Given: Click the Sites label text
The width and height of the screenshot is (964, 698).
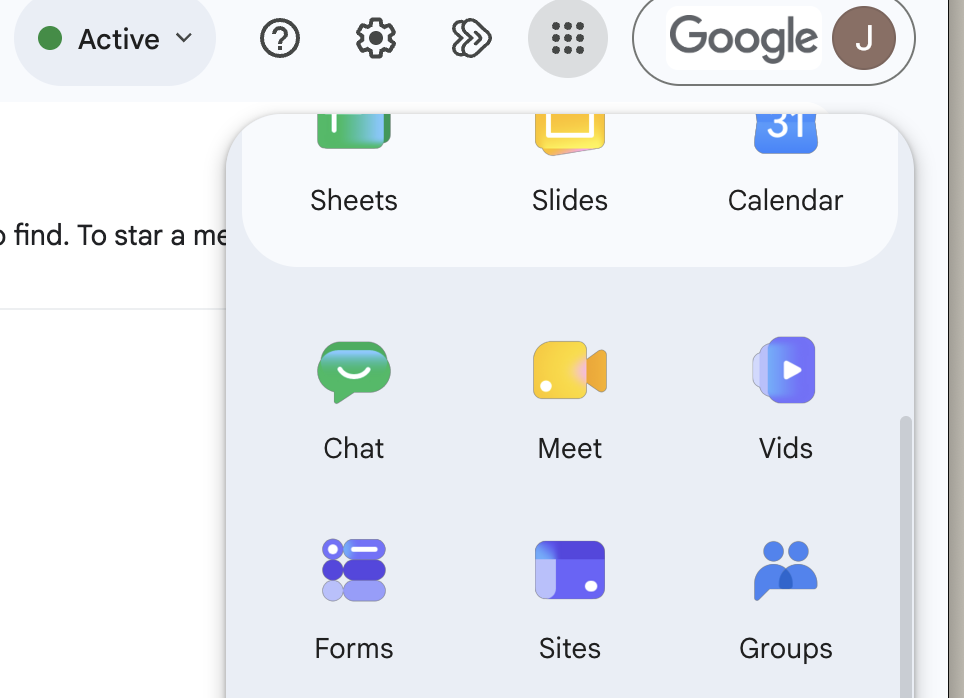Looking at the screenshot, I should pos(570,648).
